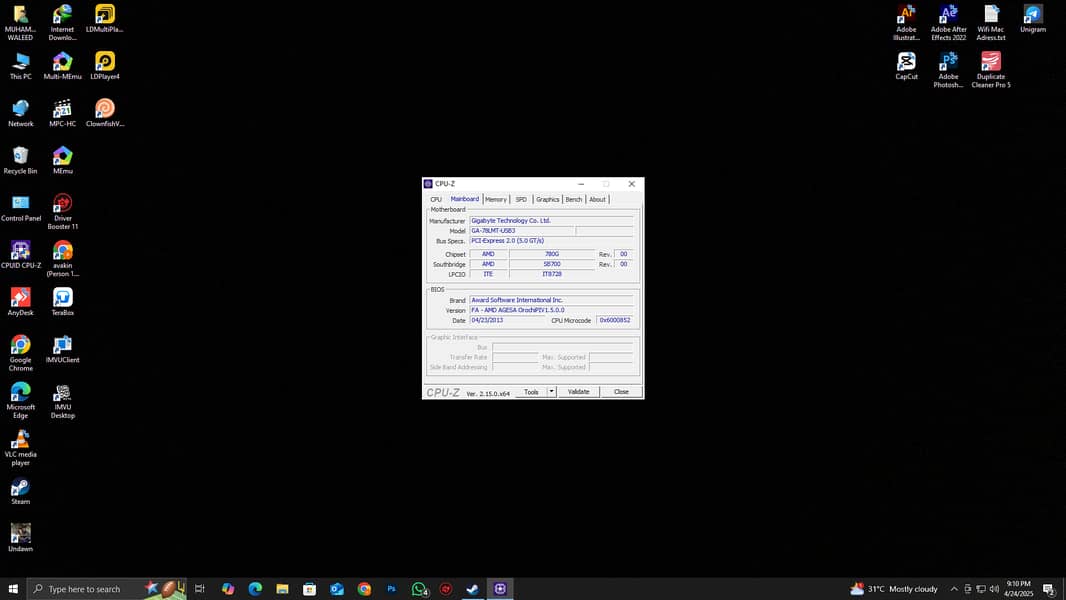Open the MPC-HC desktop icon
Screen dimensions: 1066x600
click(62, 113)
